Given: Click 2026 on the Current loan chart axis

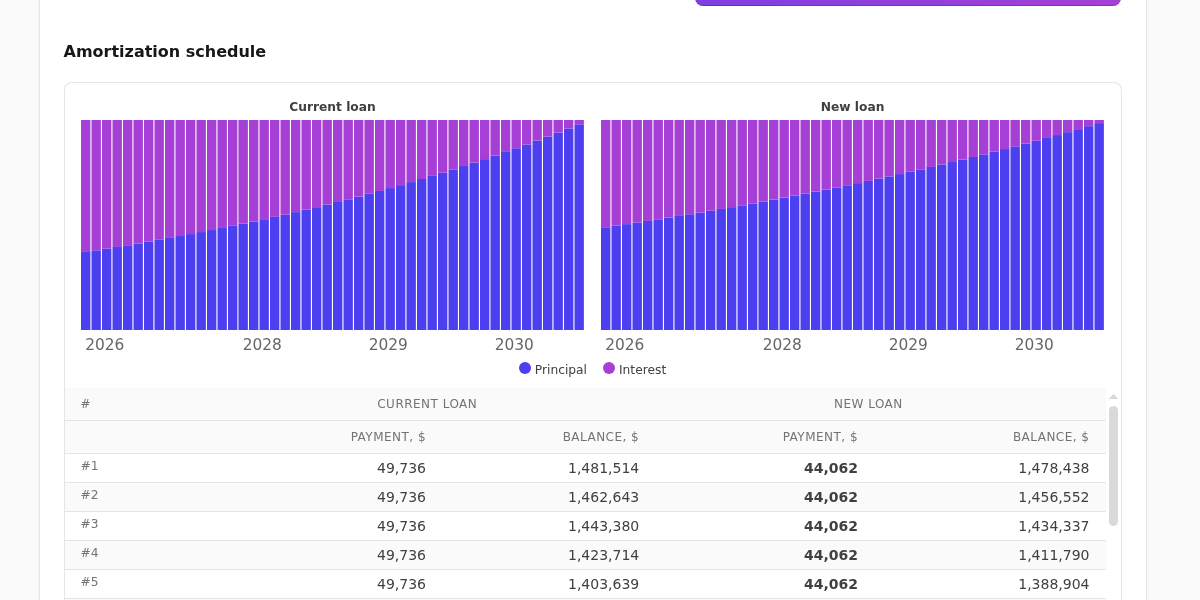Looking at the screenshot, I should tap(105, 344).
